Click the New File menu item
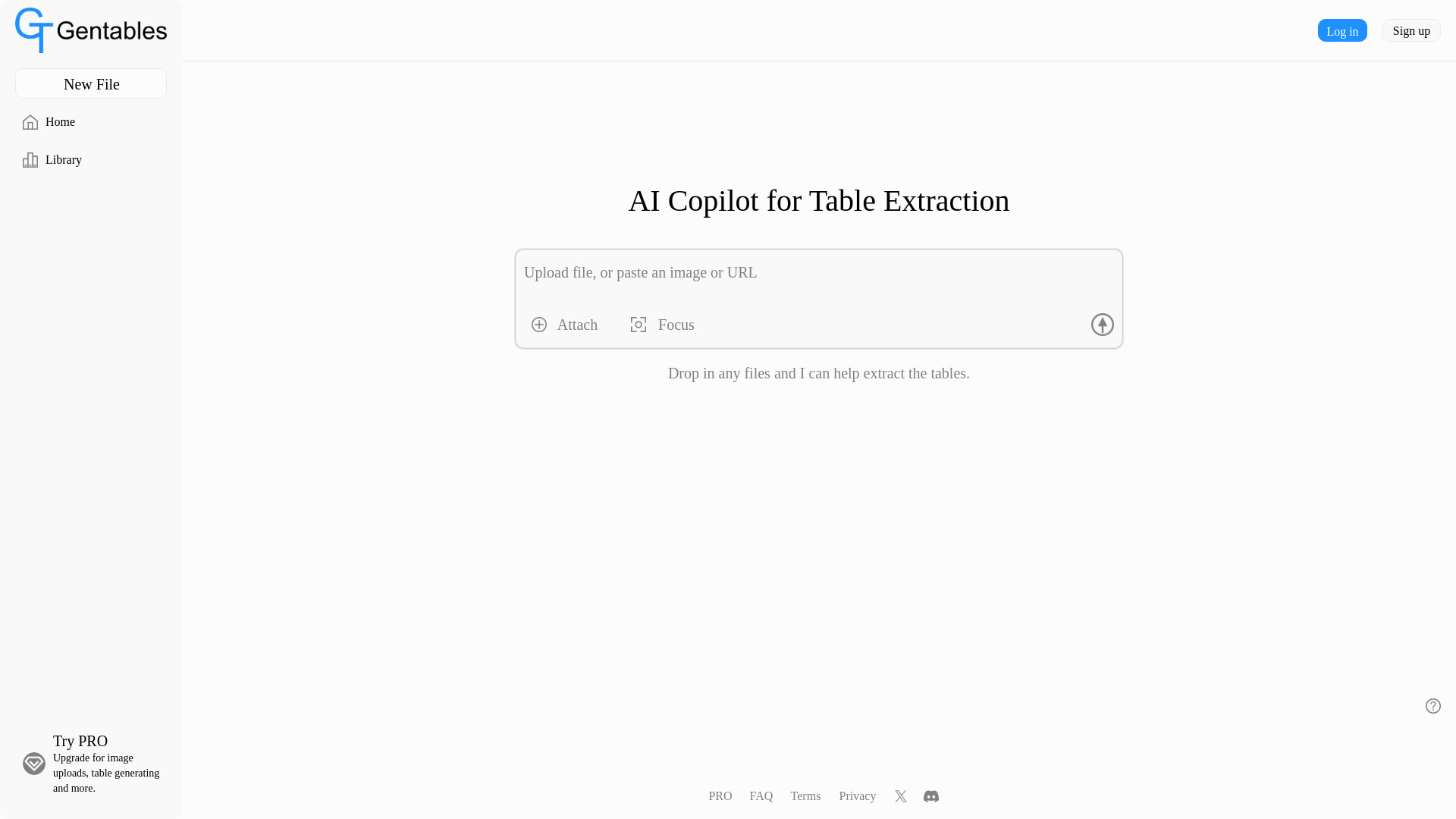This screenshot has width=1456, height=819. pyautogui.click(x=91, y=84)
